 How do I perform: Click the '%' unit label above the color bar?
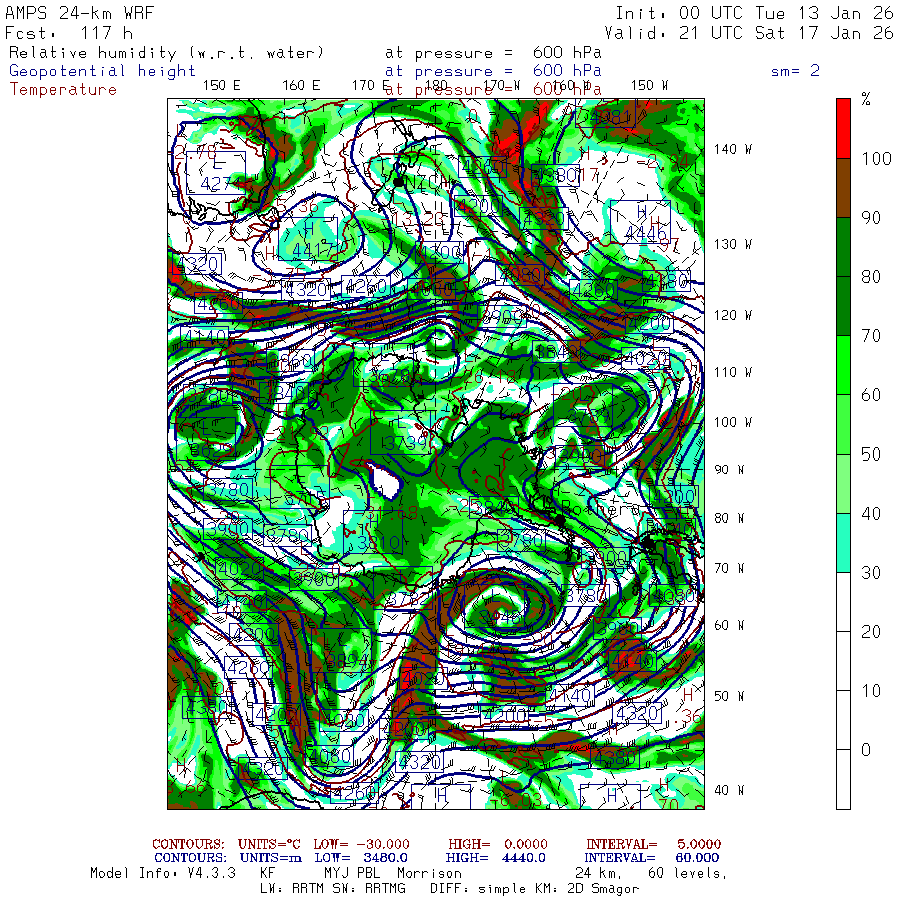(866, 99)
